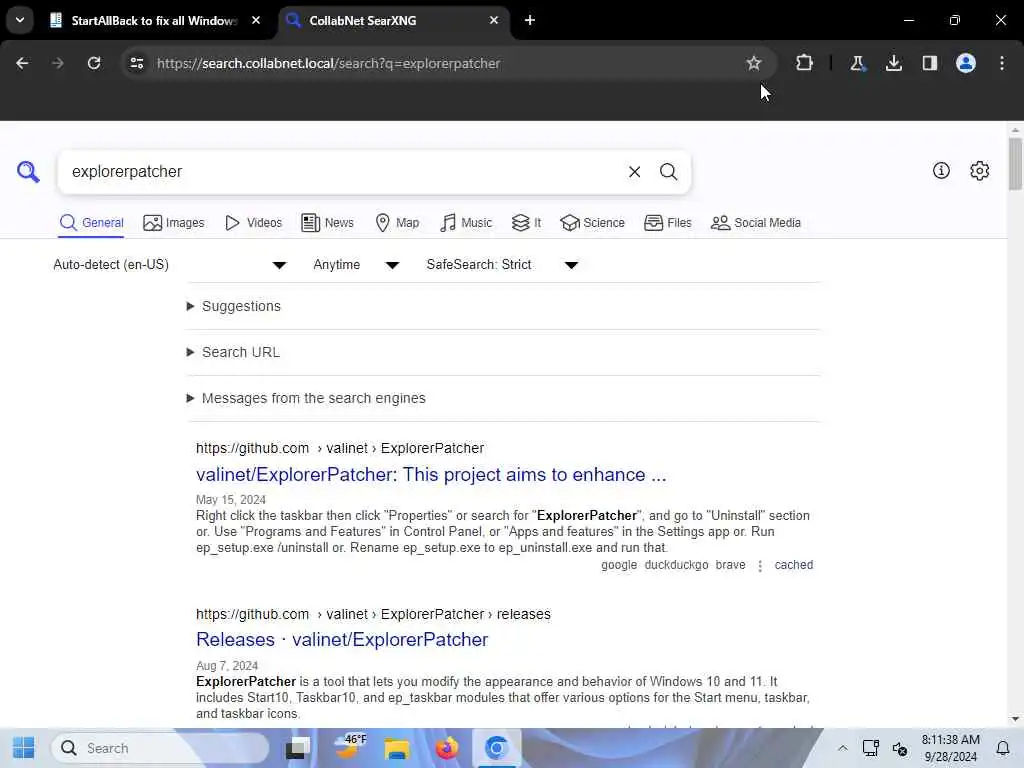Open the tab search dropdown arrow
Screen dimensions: 1024x768
[x=20, y=20]
